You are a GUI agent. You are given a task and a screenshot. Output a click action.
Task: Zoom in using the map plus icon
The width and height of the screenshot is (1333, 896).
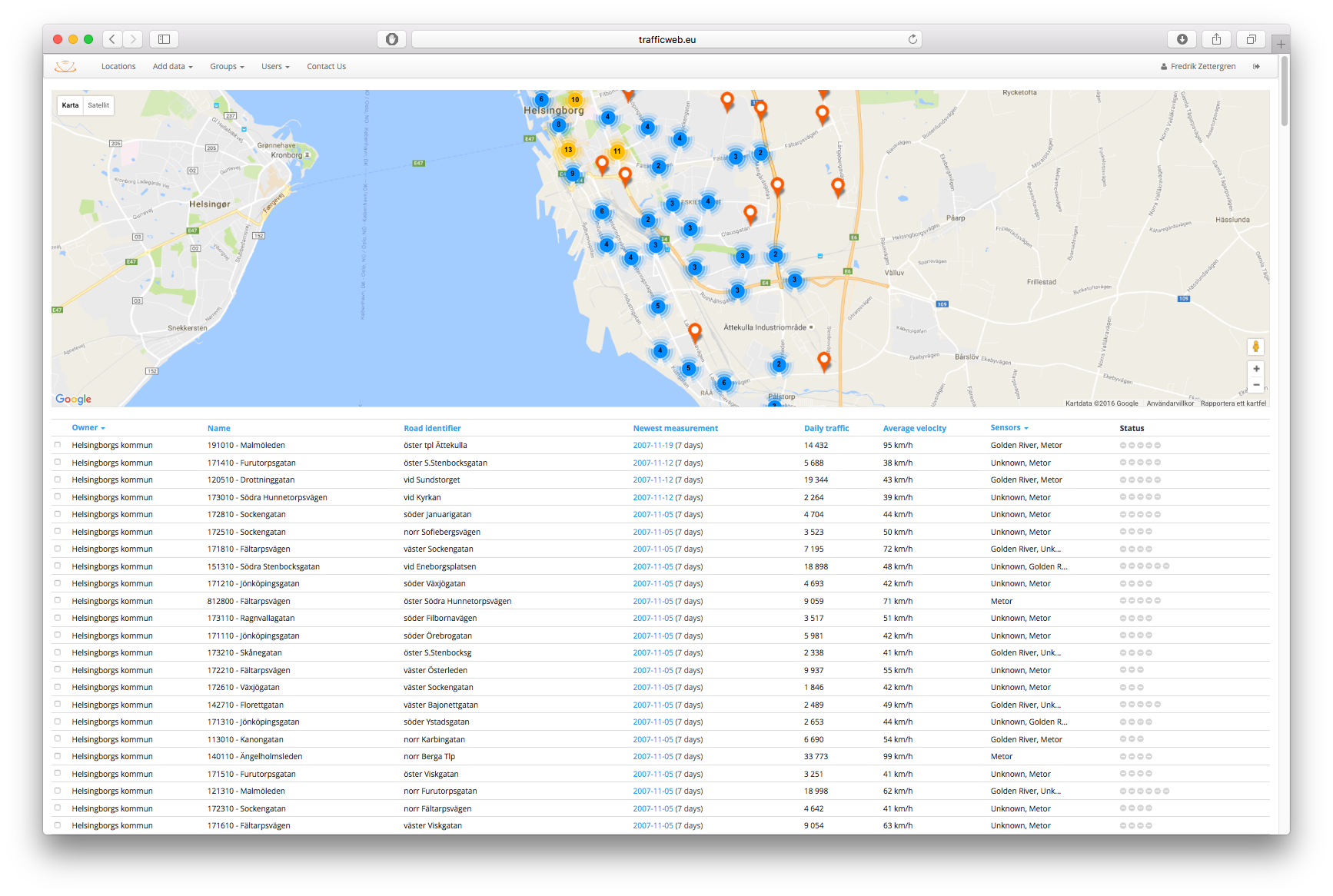[1255, 369]
